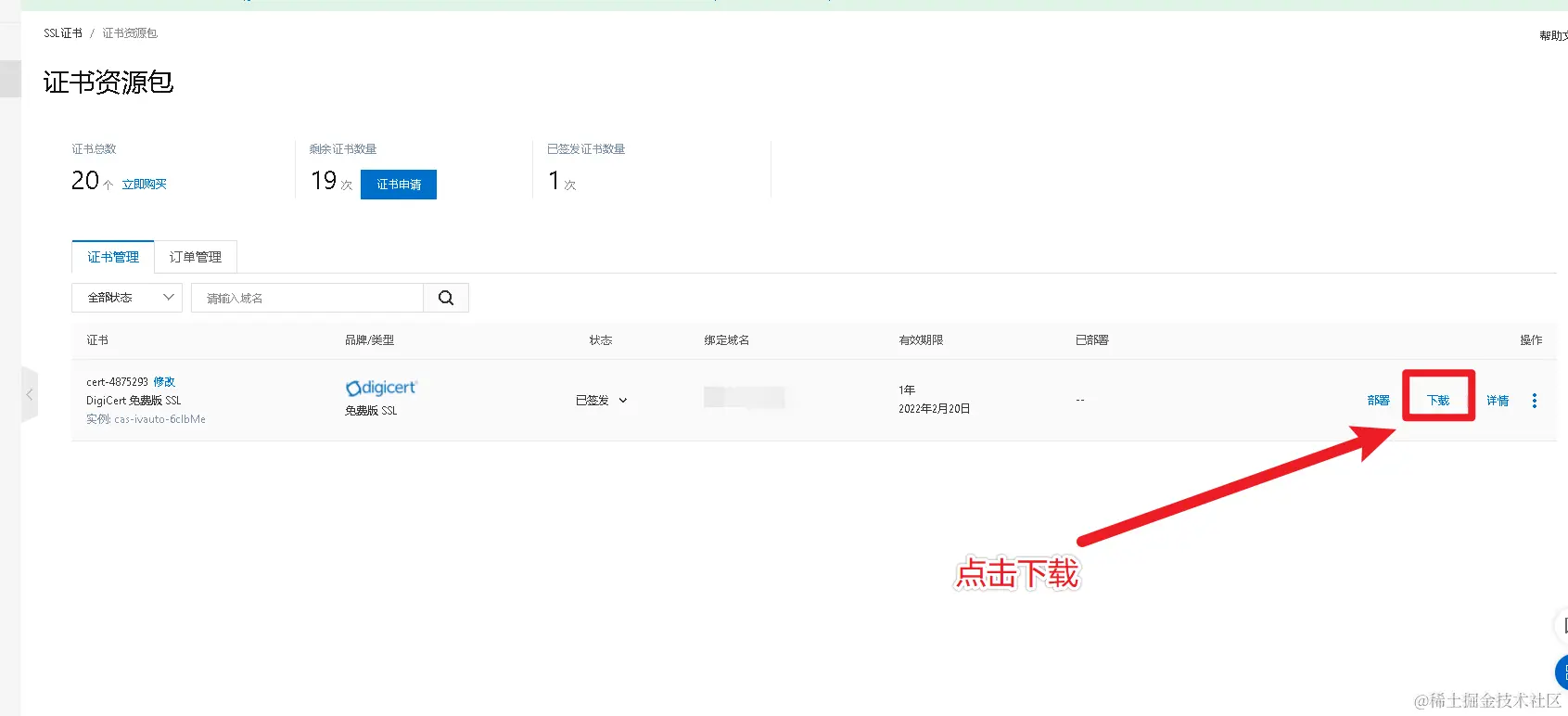Click 修改 next to cert-4875293

(x=164, y=382)
